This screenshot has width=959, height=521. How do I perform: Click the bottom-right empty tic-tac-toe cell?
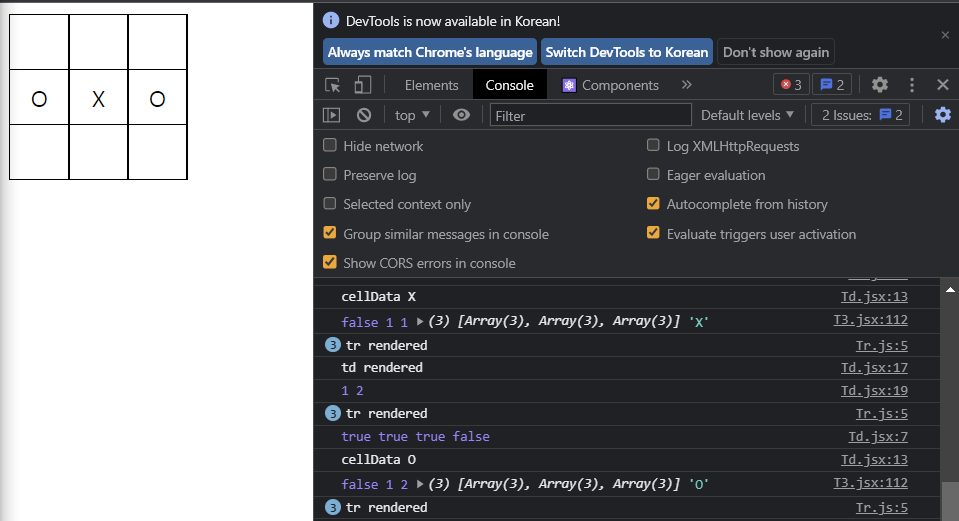pyautogui.click(x=157, y=152)
